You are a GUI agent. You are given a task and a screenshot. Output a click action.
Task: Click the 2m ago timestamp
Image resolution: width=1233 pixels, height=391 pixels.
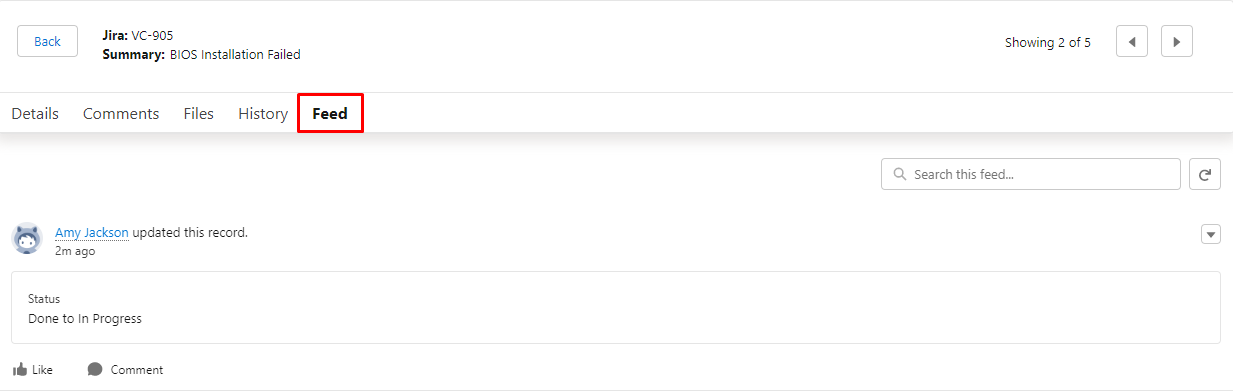point(75,251)
